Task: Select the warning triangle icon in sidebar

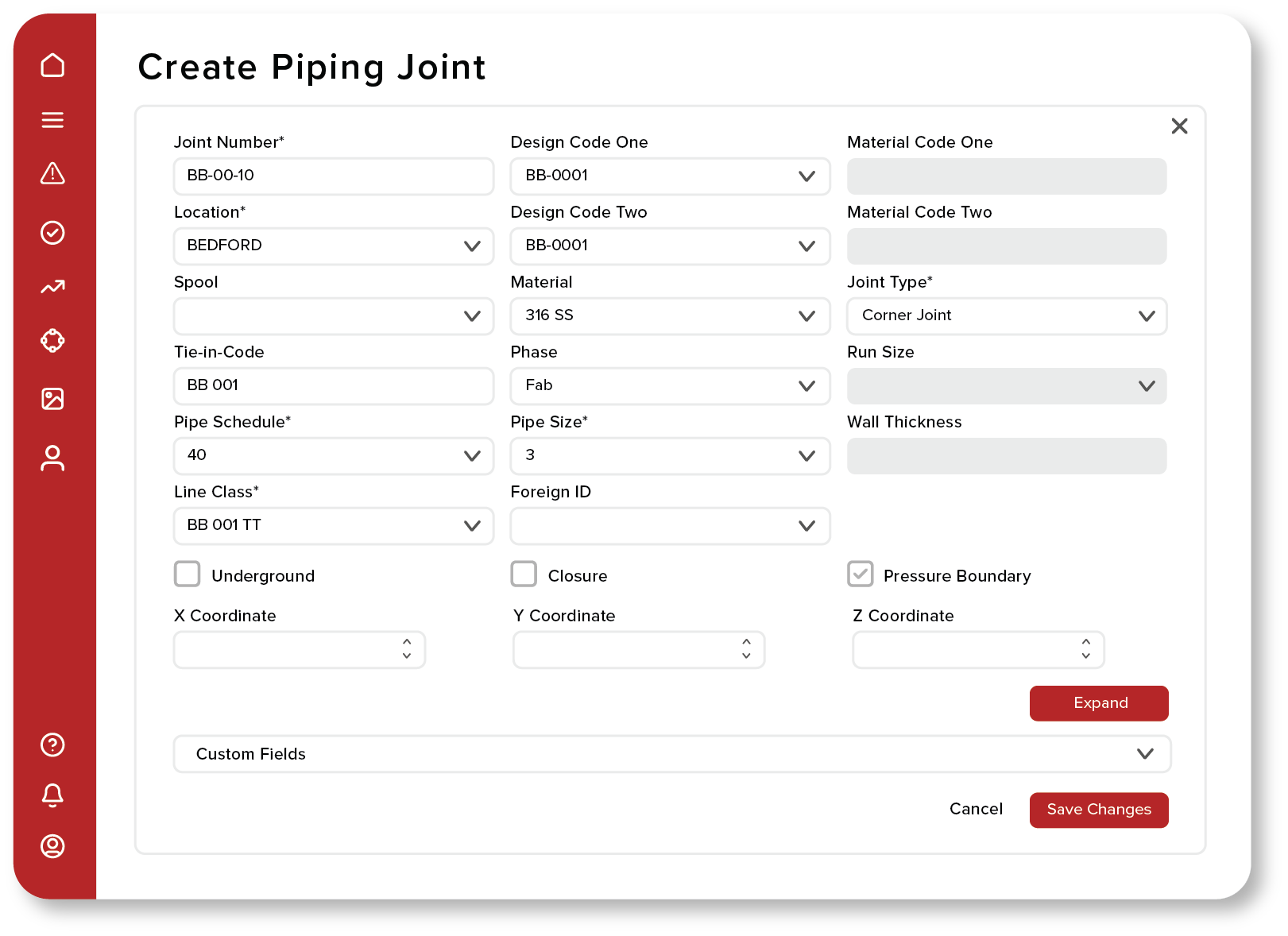Action: pos(52,174)
